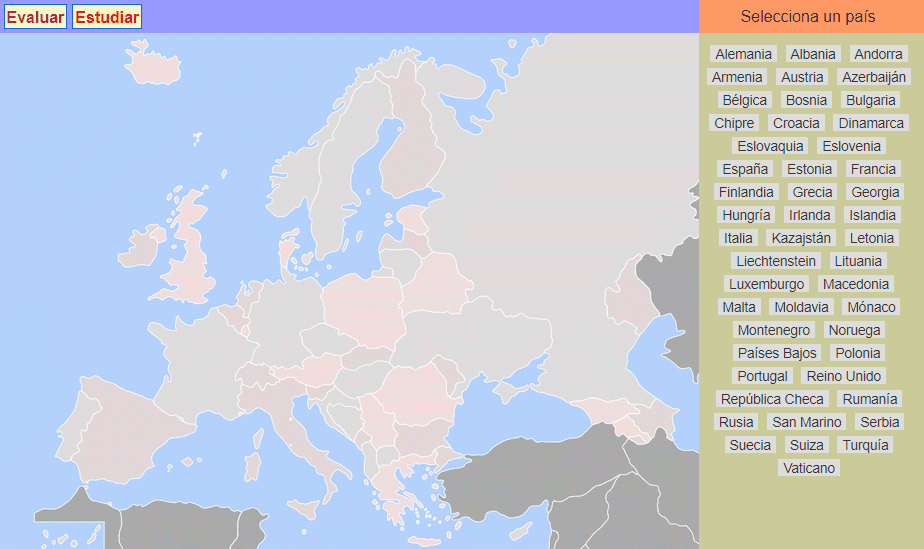Choose the Albania label
Screen dimensions: 924x549
[x=813, y=54]
